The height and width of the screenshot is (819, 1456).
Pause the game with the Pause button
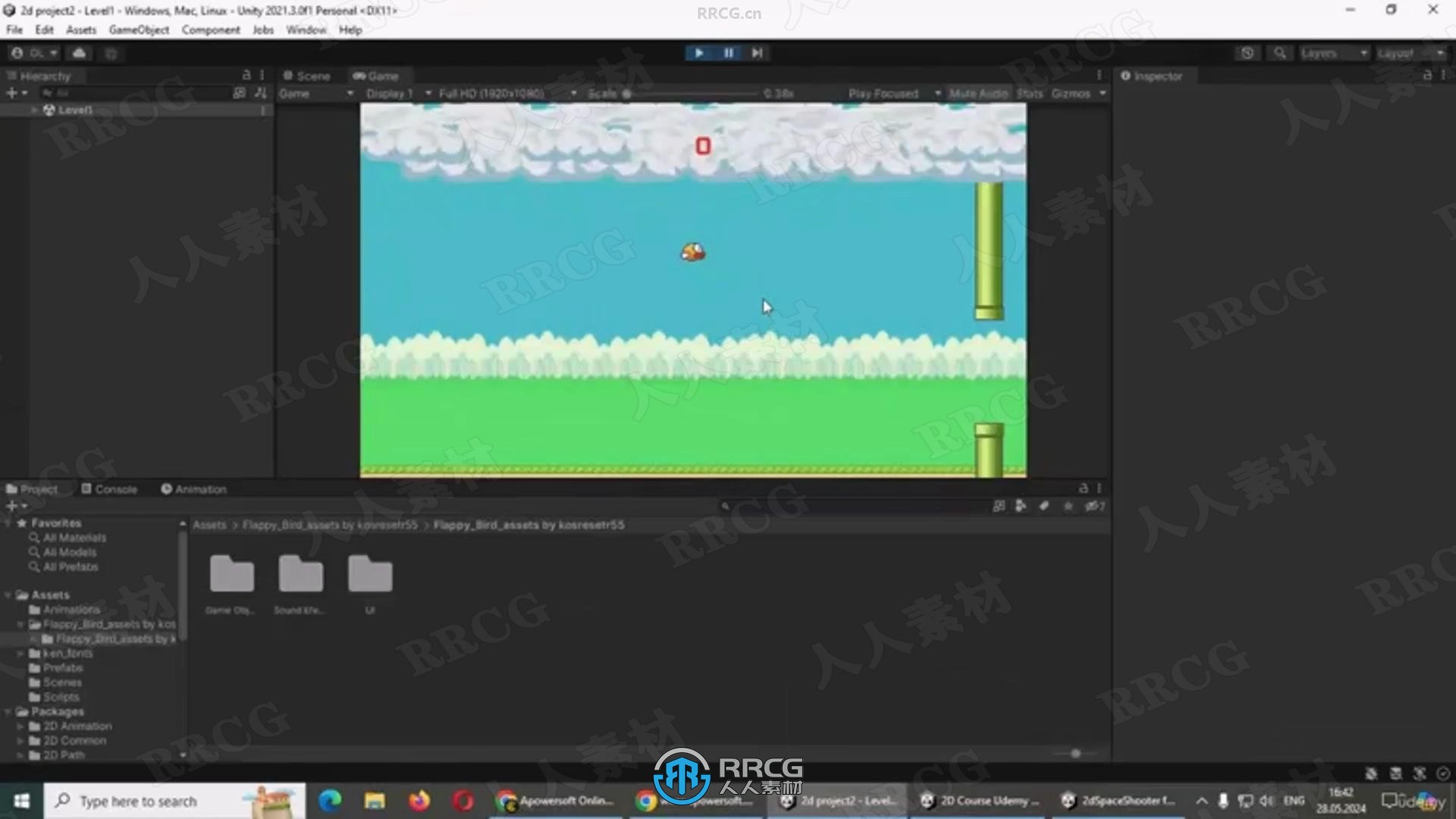[728, 53]
